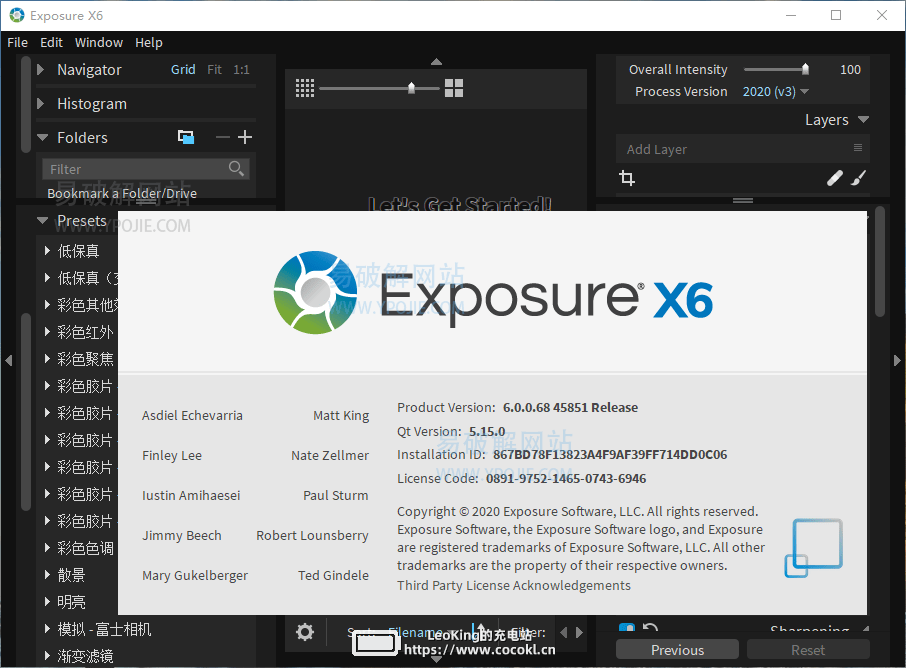Viewport: 906px width, 668px height.
Task: Click the Presets panel vertical scrollbar
Action: [25, 412]
